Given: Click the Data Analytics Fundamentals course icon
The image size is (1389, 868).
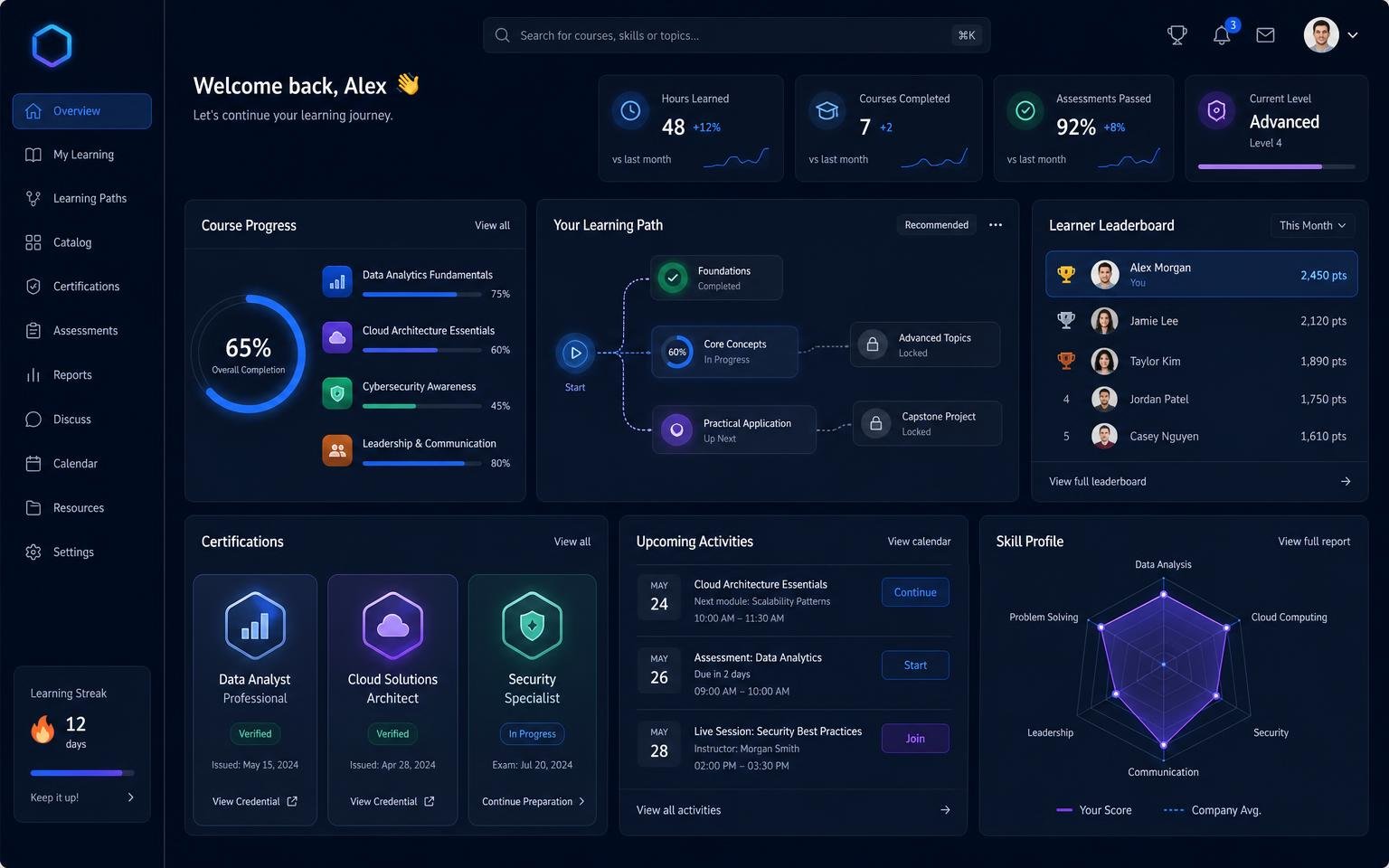Looking at the screenshot, I should [x=337, y=282].
